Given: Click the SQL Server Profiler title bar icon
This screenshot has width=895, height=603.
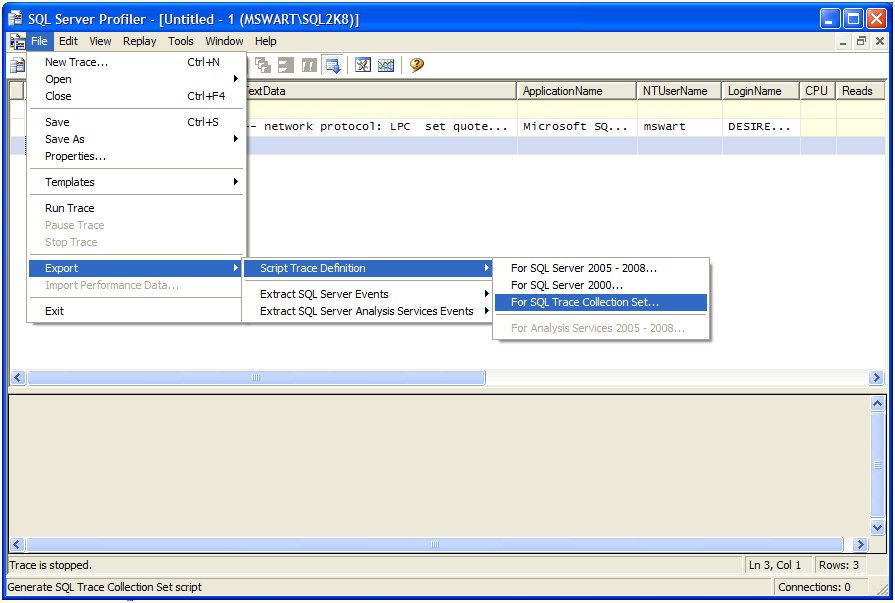Looking at the screenshot, I should [15, 18].
